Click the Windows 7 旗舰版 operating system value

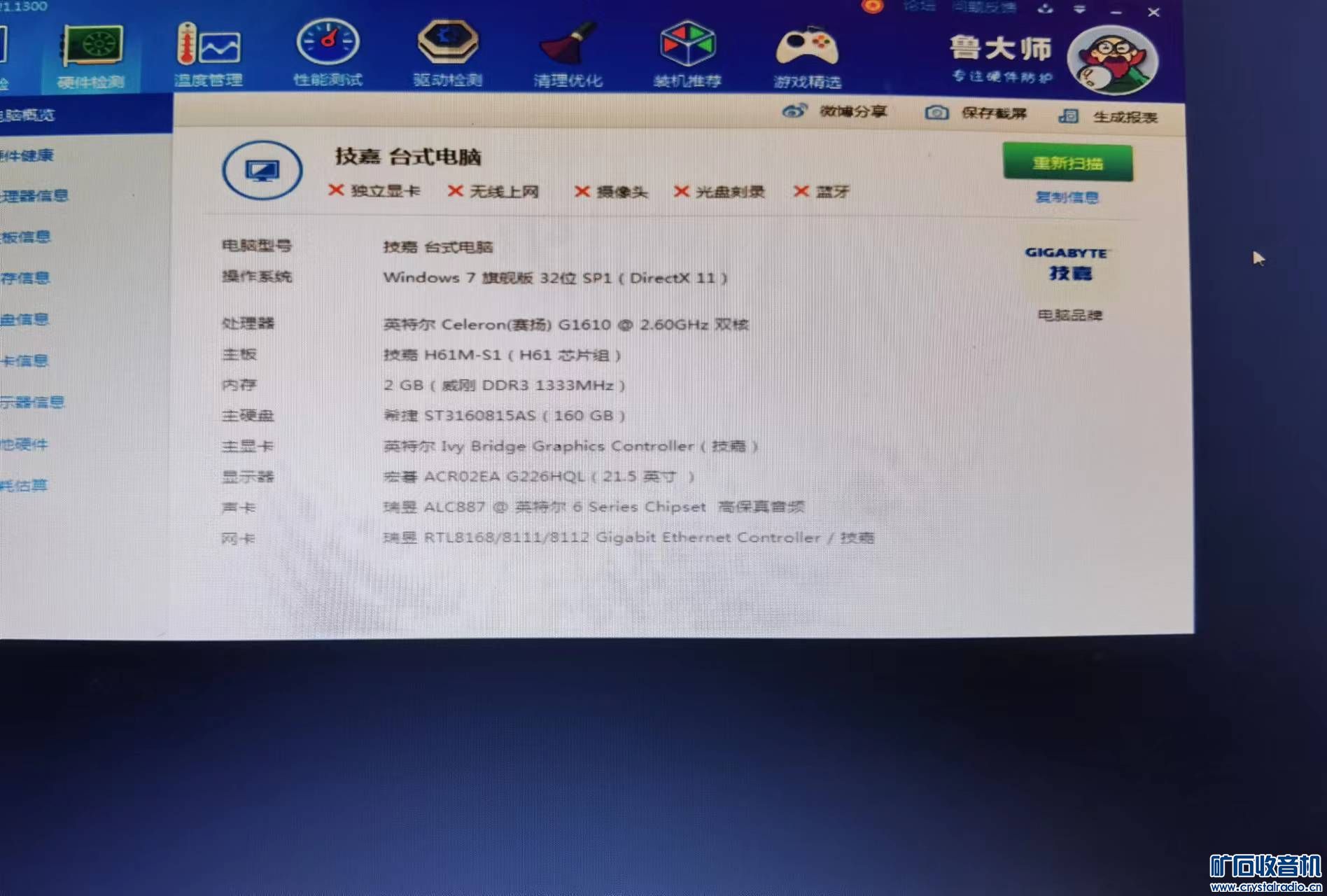555,278
